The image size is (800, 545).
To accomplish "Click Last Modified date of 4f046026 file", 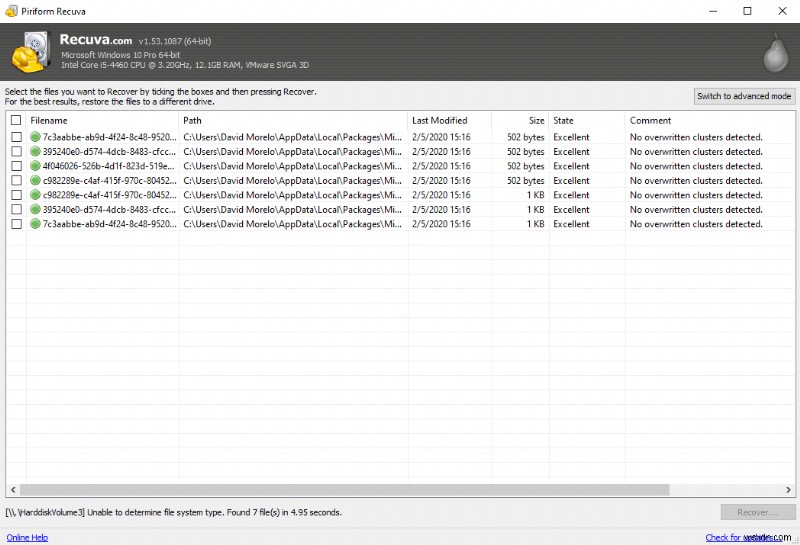I will pyautogui.click(x=441, y=166).
